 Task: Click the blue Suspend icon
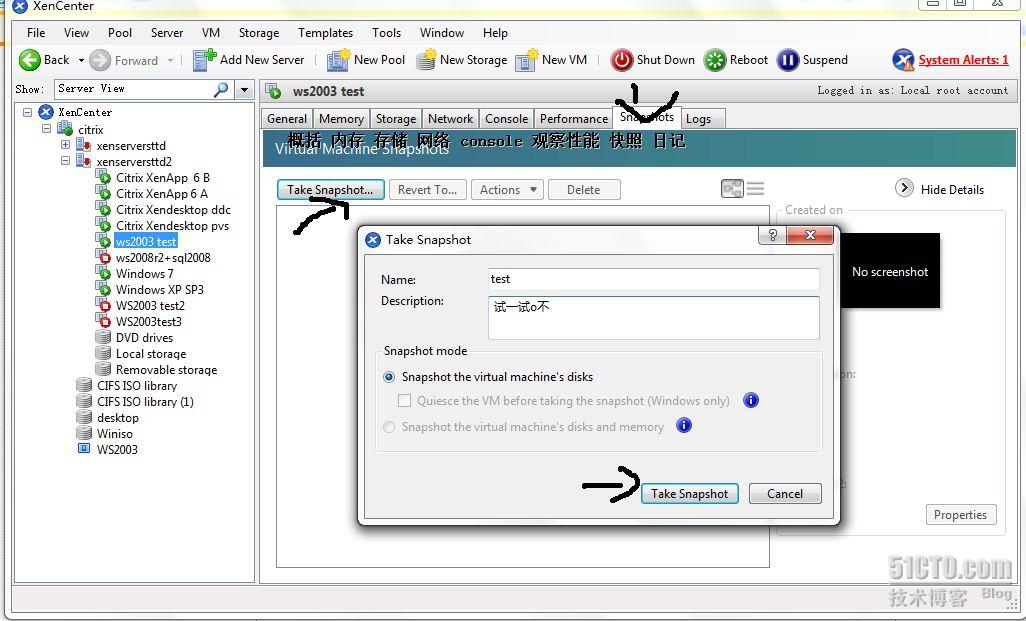point(788,60)
